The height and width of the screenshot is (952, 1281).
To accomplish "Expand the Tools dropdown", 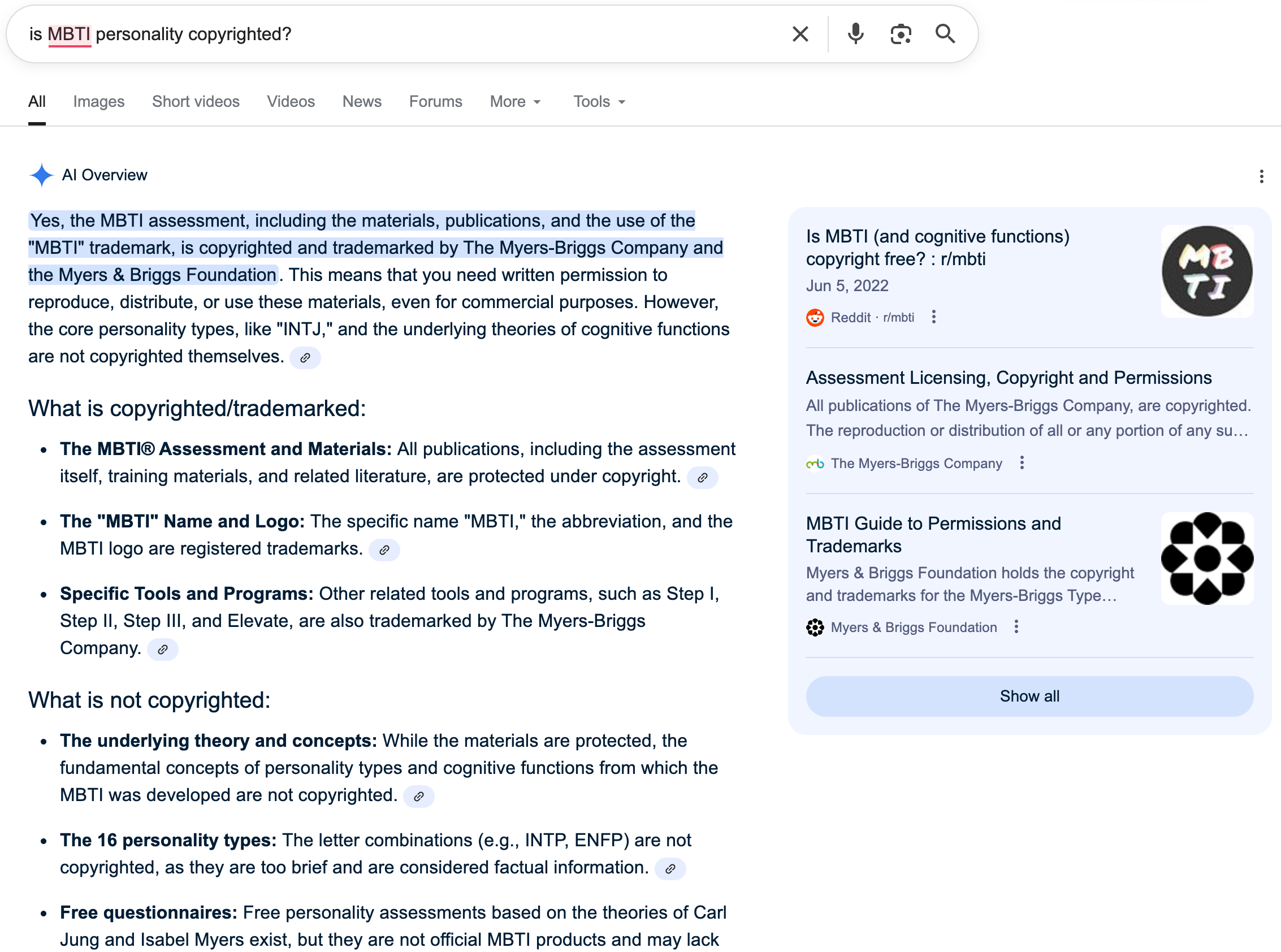I will 599,101.
